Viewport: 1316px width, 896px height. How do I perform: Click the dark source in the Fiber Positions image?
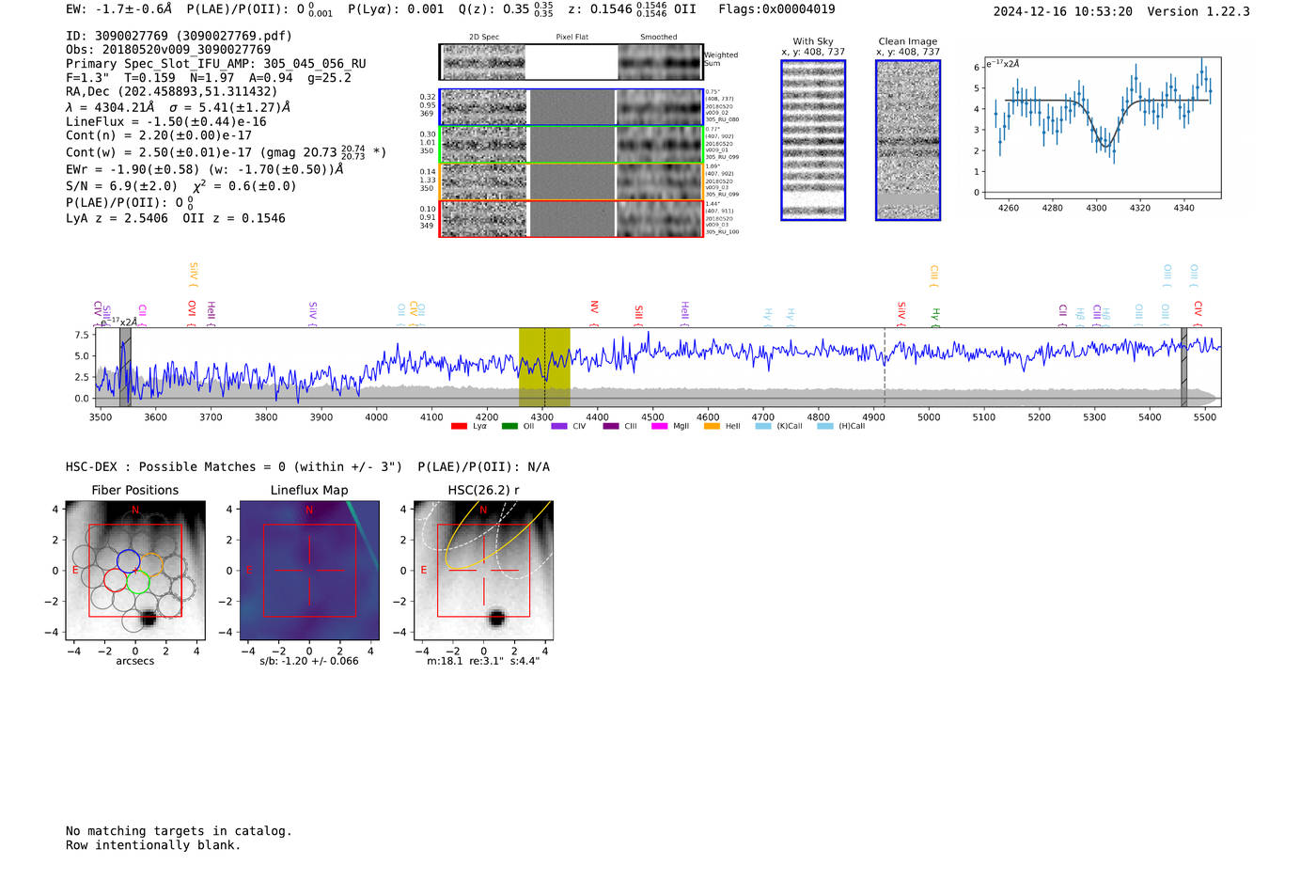tap(148, 619)
